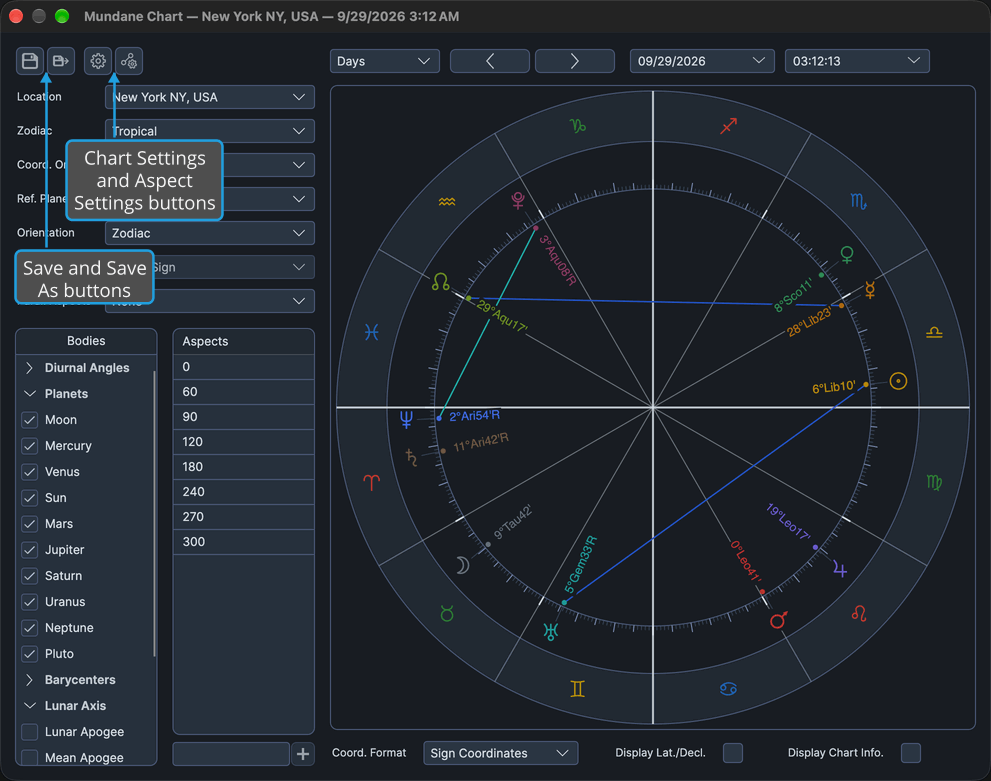
Task: Select the 270 aspect row
Action: (244, 517)
